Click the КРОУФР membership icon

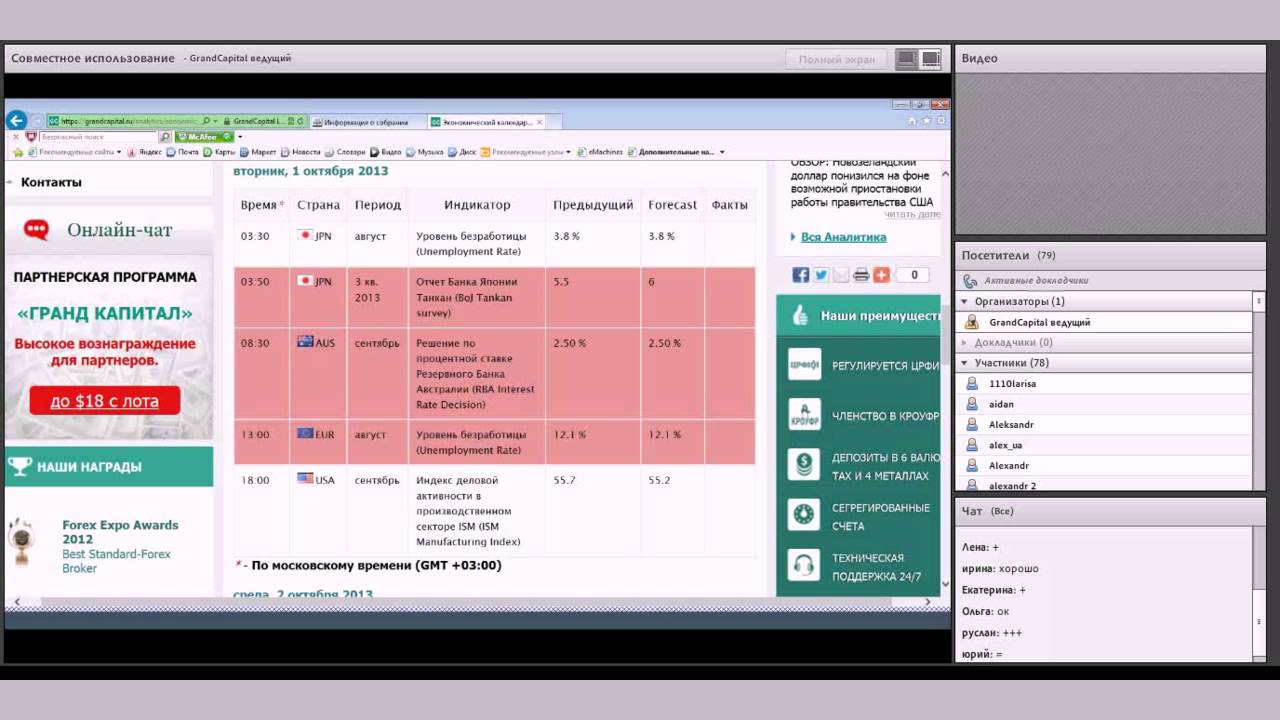pos(804,414)
